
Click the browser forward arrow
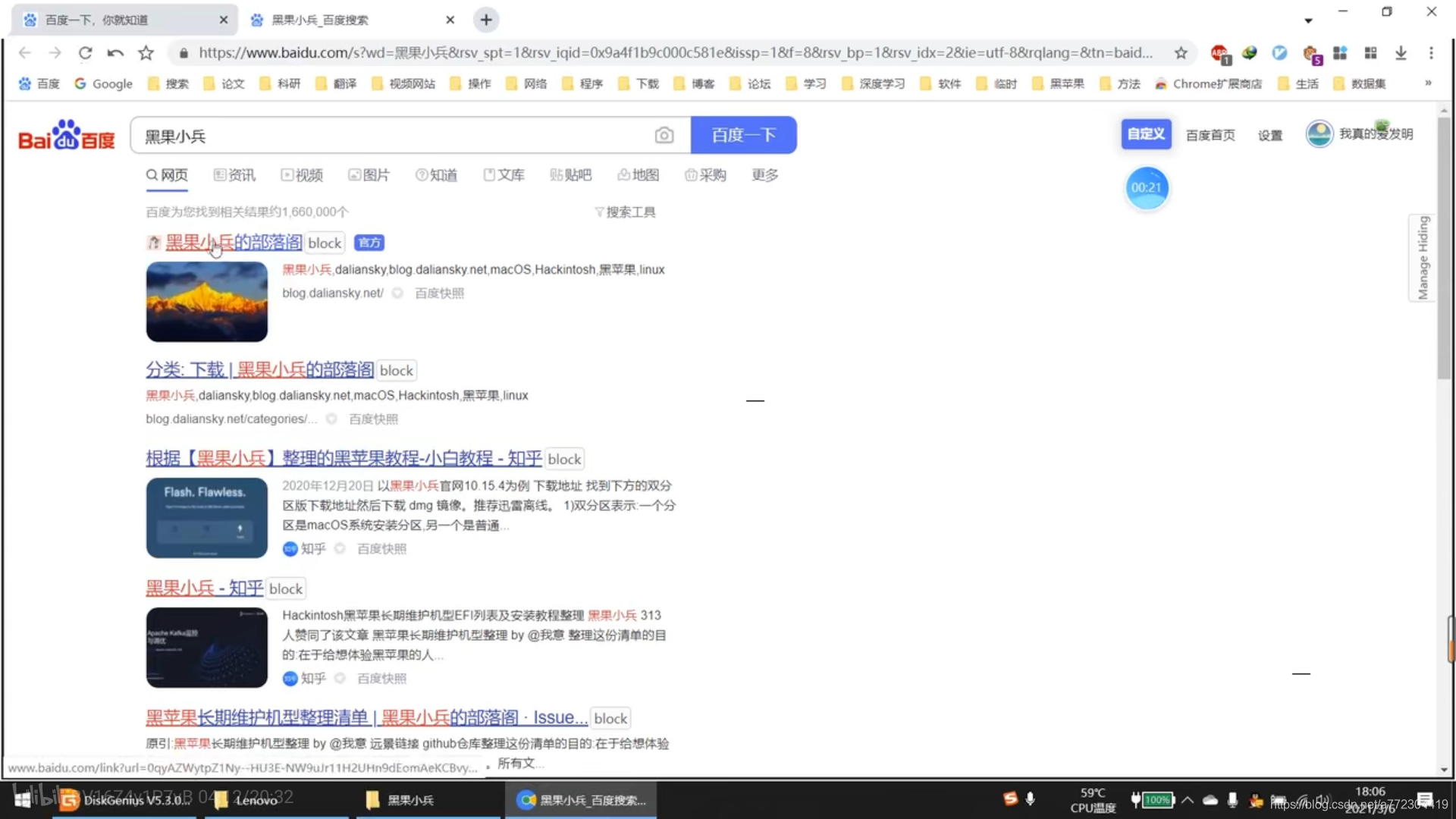55,52
